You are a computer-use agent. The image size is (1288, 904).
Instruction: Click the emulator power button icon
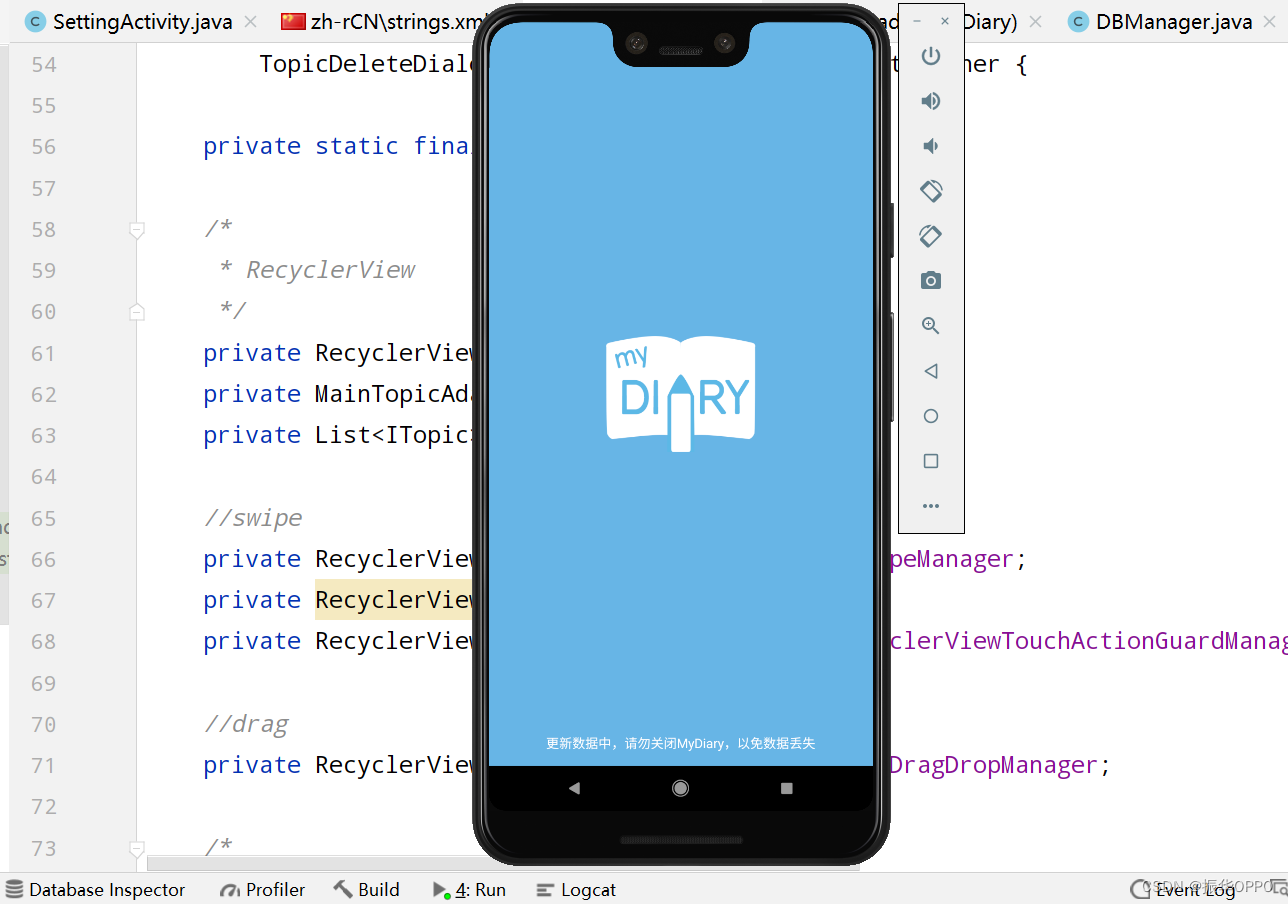pyautogui.click(x=931, y=56)
